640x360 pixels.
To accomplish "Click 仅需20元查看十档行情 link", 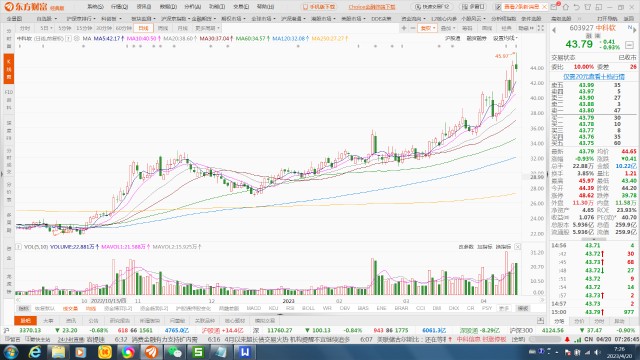I will [593, 76].
